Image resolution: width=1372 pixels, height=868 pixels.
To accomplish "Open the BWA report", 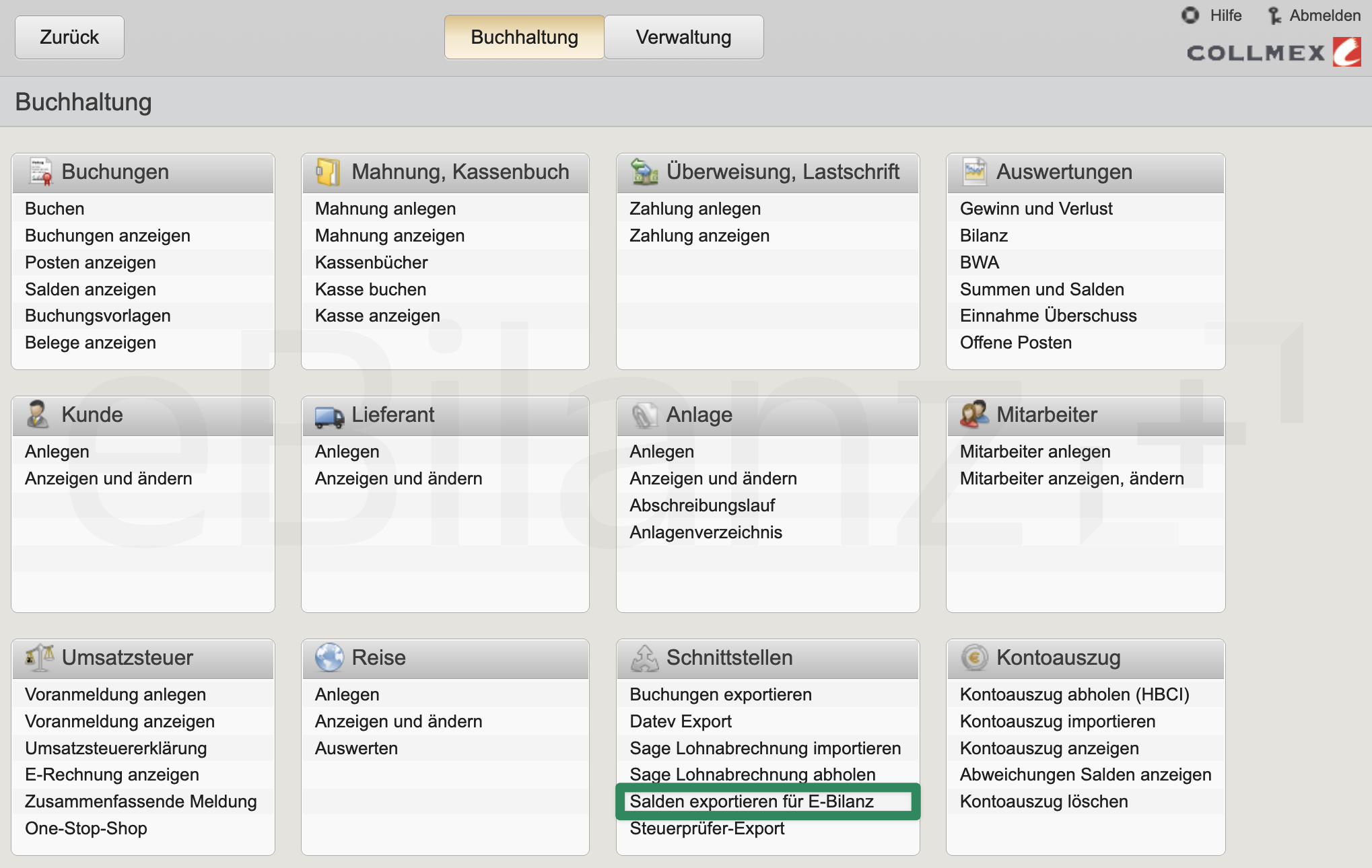I will pos(980,262).
